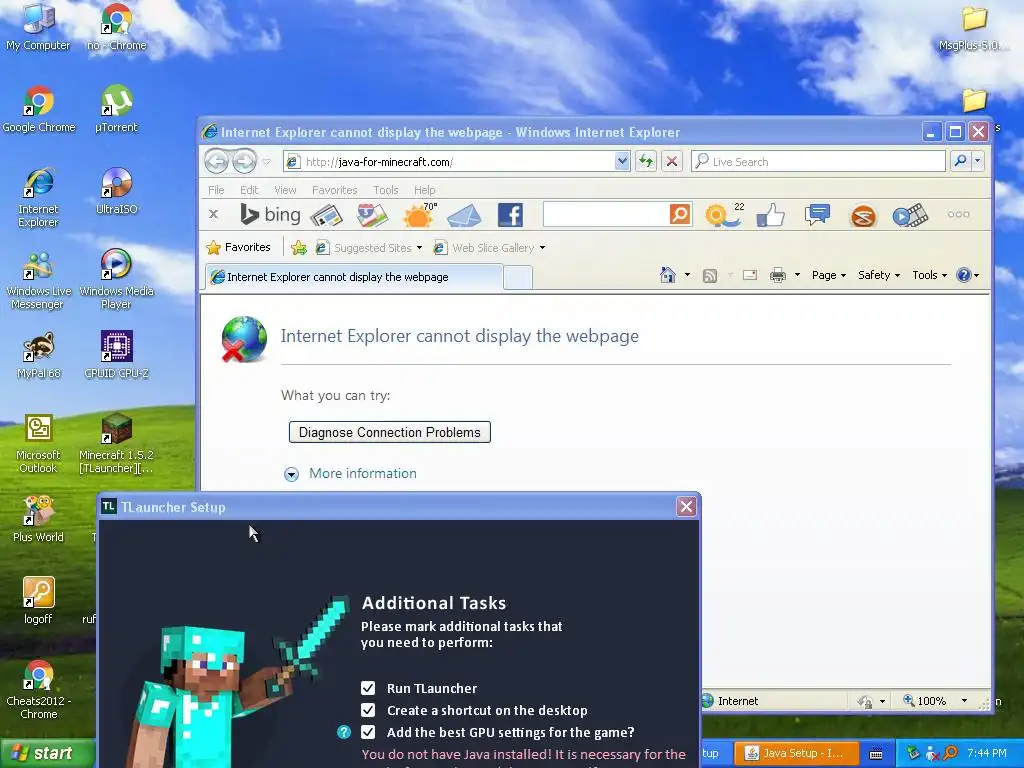Open the Internet Explorer desktop shortcut

coord(38,197)
